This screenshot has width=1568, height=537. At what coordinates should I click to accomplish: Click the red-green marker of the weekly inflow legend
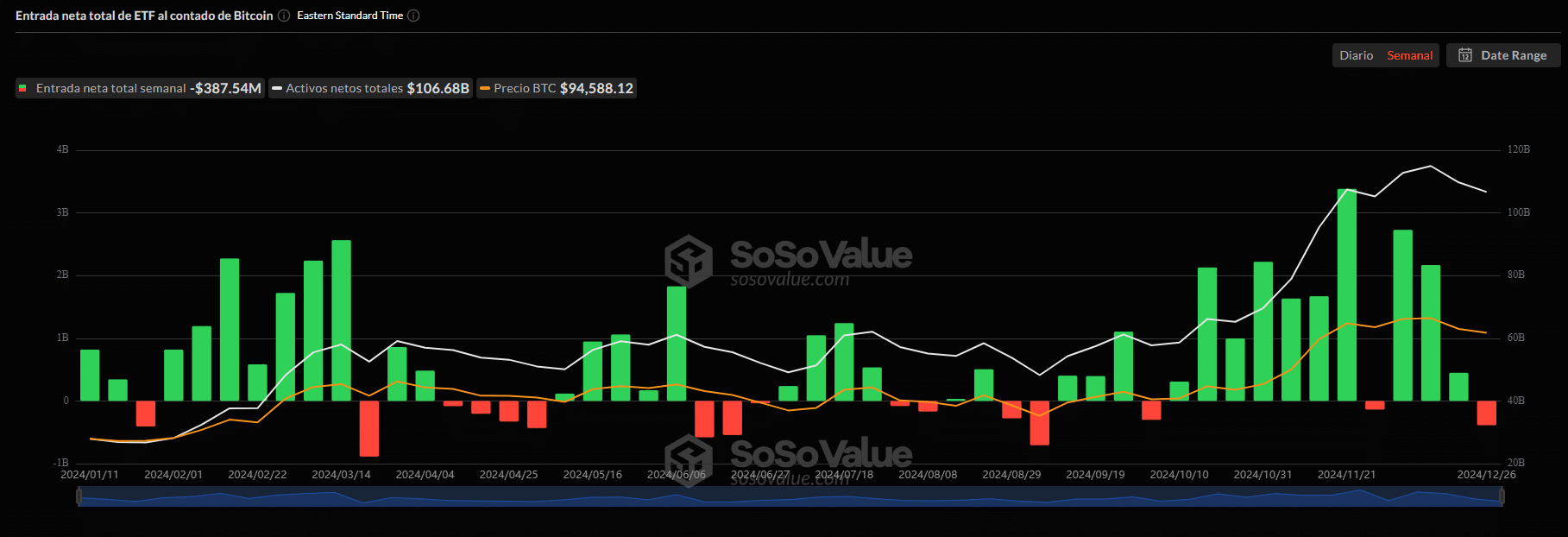(22, 88)
